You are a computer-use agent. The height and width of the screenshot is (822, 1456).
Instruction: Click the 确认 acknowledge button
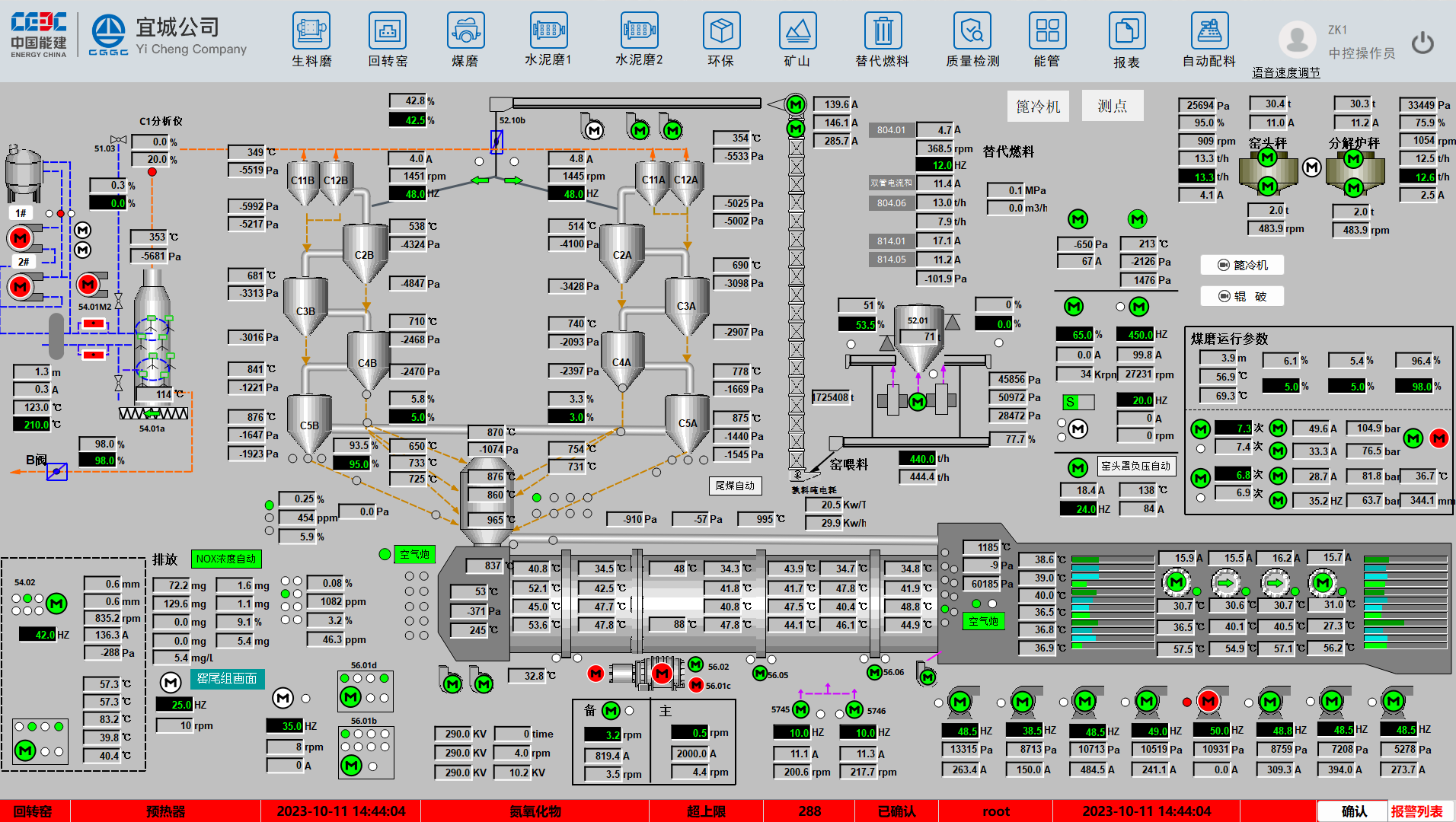point(1353,811)
